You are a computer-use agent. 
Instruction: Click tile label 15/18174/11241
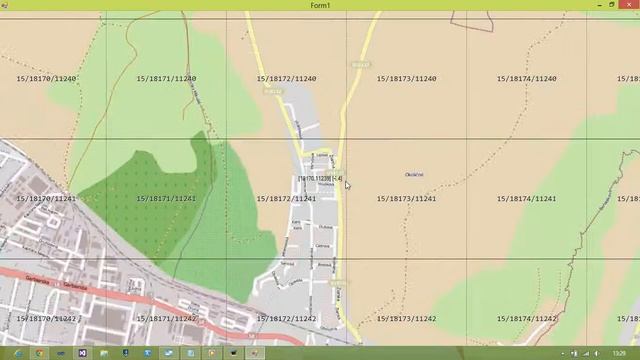click(527, 198)
